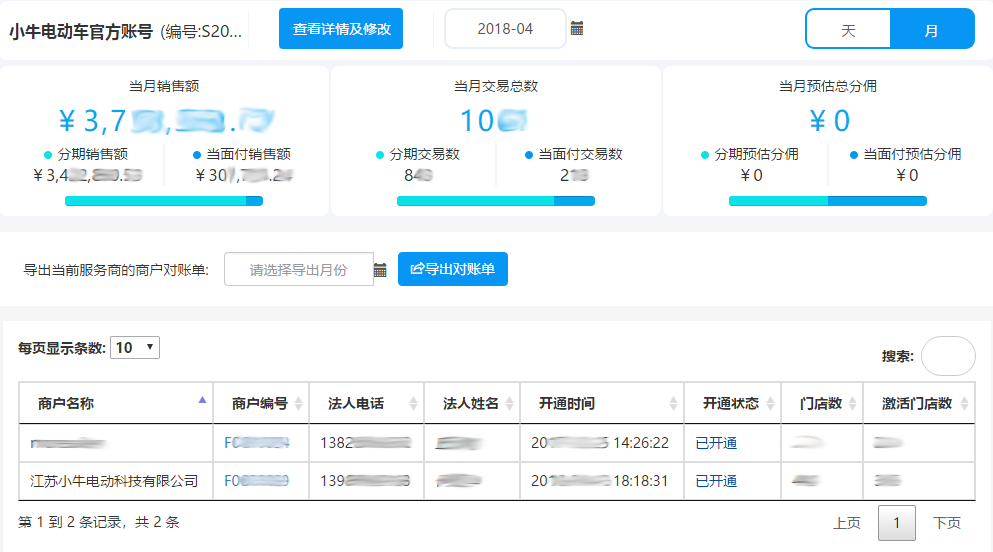Sort by the 商户编号 column header
This screenshot has width=993, height=552.
(x=261, y=403)
